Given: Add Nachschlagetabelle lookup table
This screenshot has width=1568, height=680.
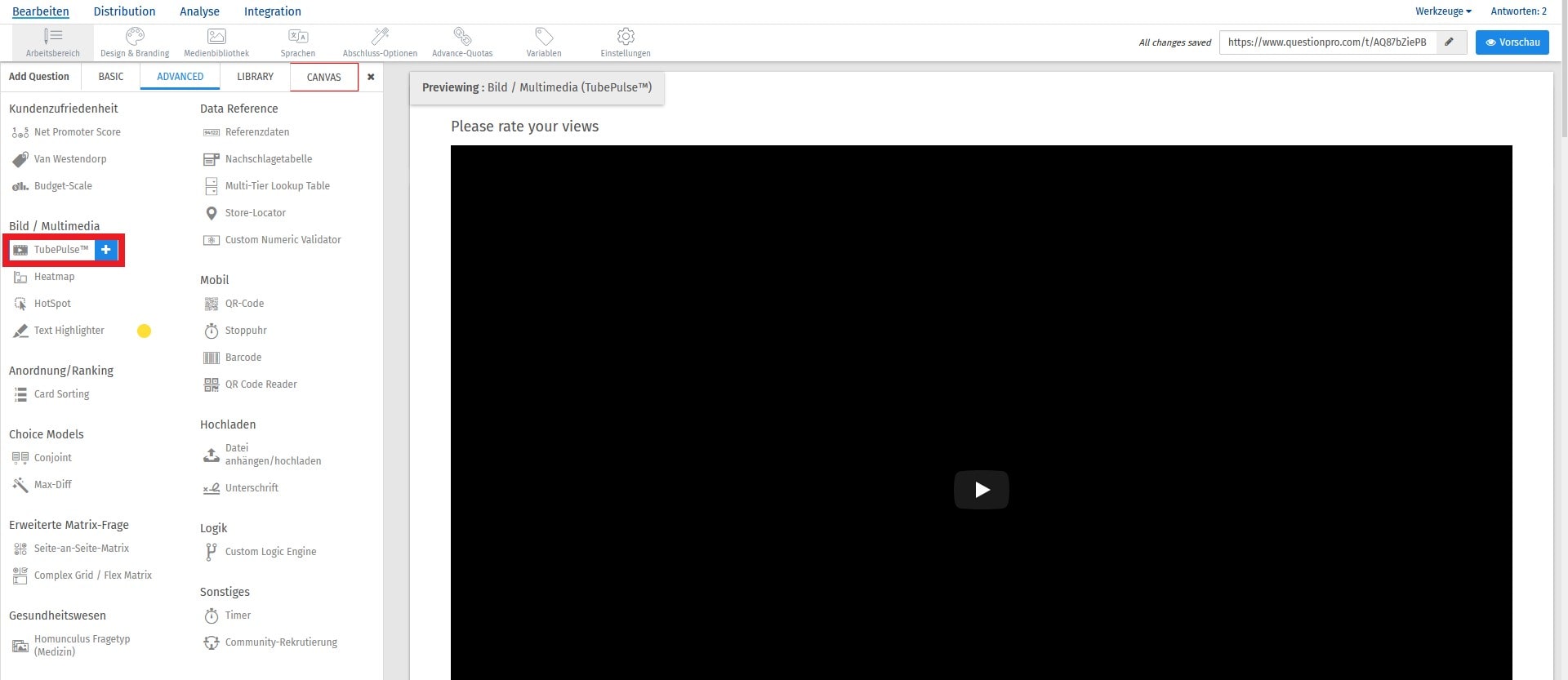Looking at the screenshot, I should tap(258, 159).
